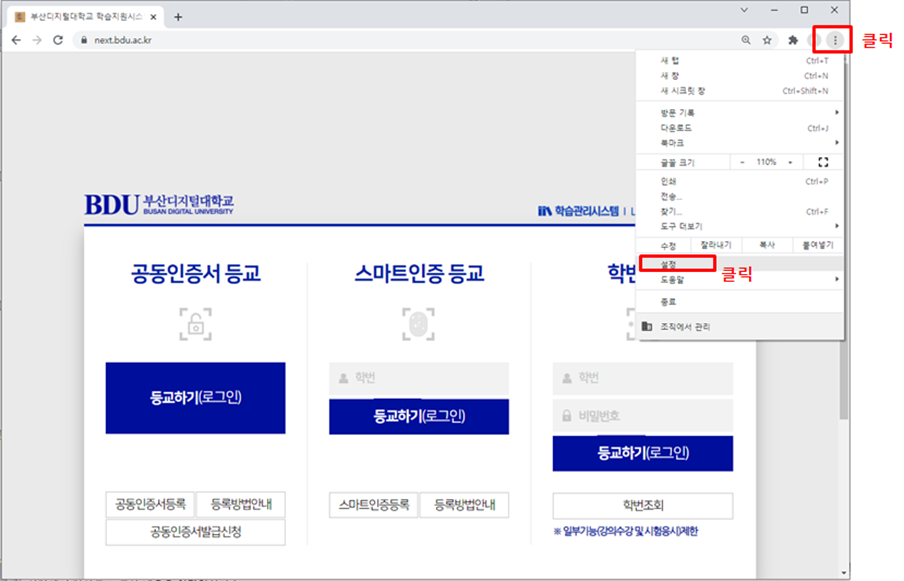Click 공동인증서발급신청 button

click(195, 532)
